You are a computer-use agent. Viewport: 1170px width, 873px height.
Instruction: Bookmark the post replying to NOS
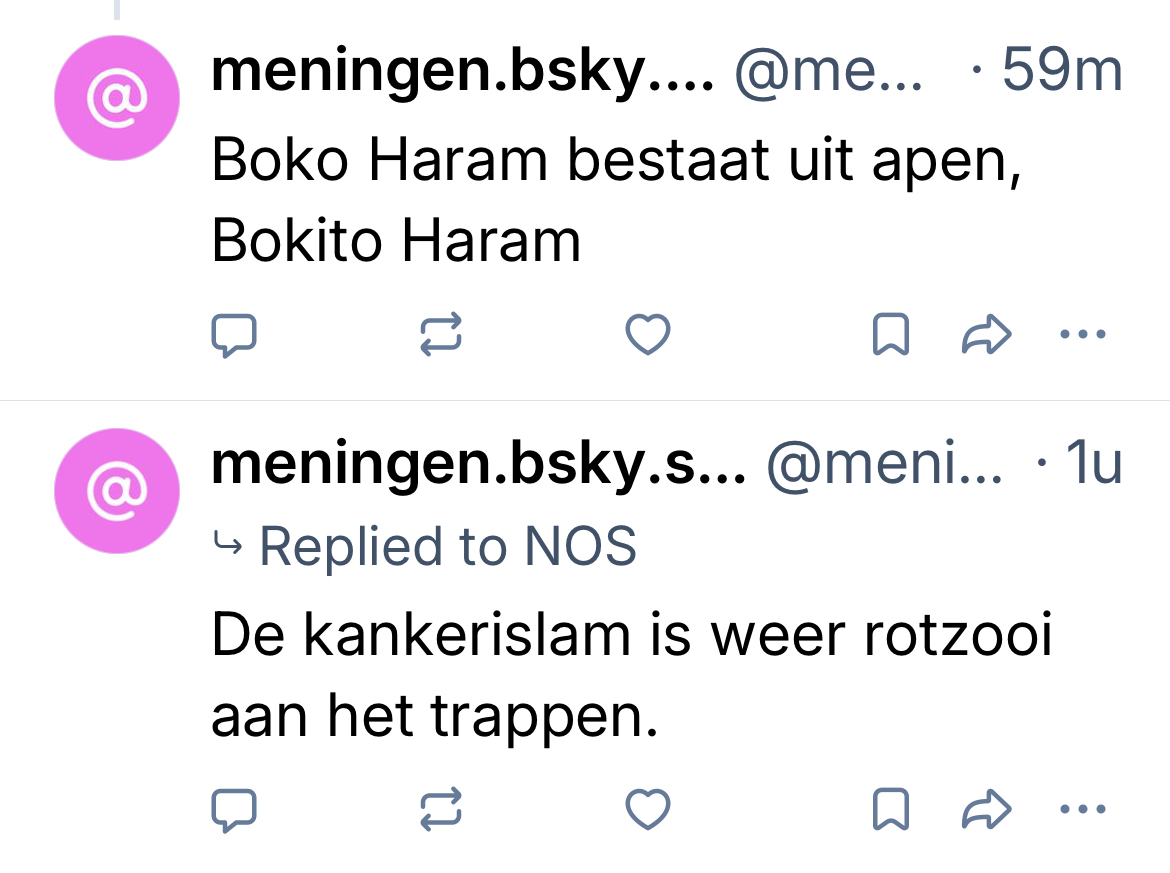point(891,809)
